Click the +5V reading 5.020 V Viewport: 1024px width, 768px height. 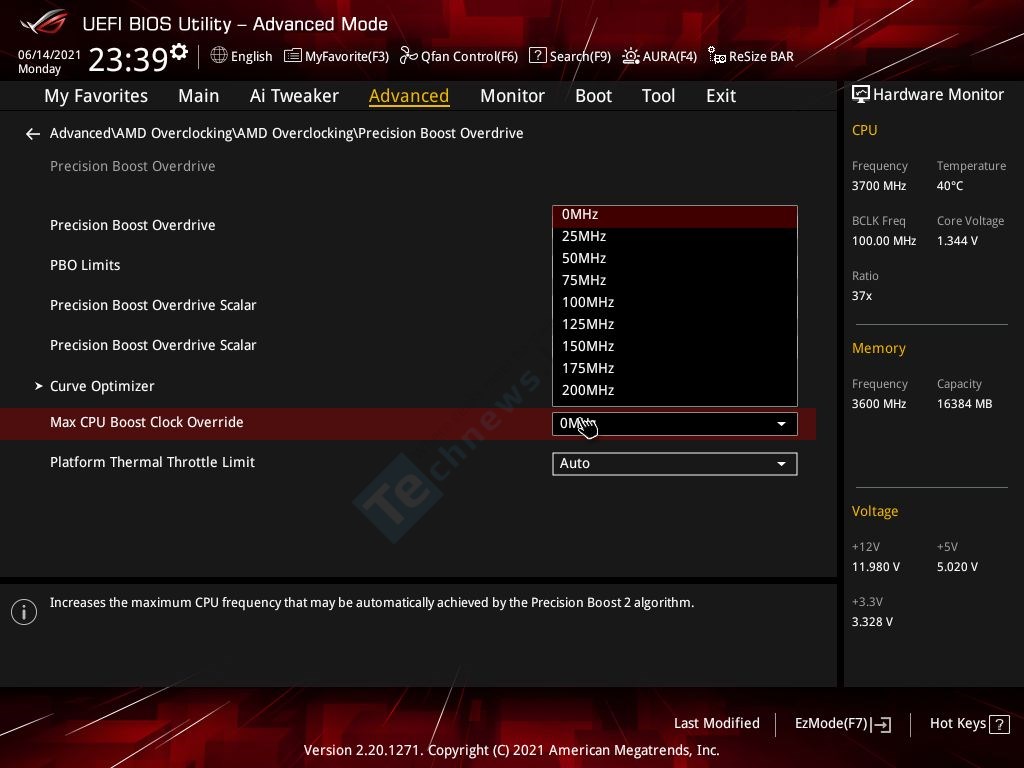click(957, 567)
